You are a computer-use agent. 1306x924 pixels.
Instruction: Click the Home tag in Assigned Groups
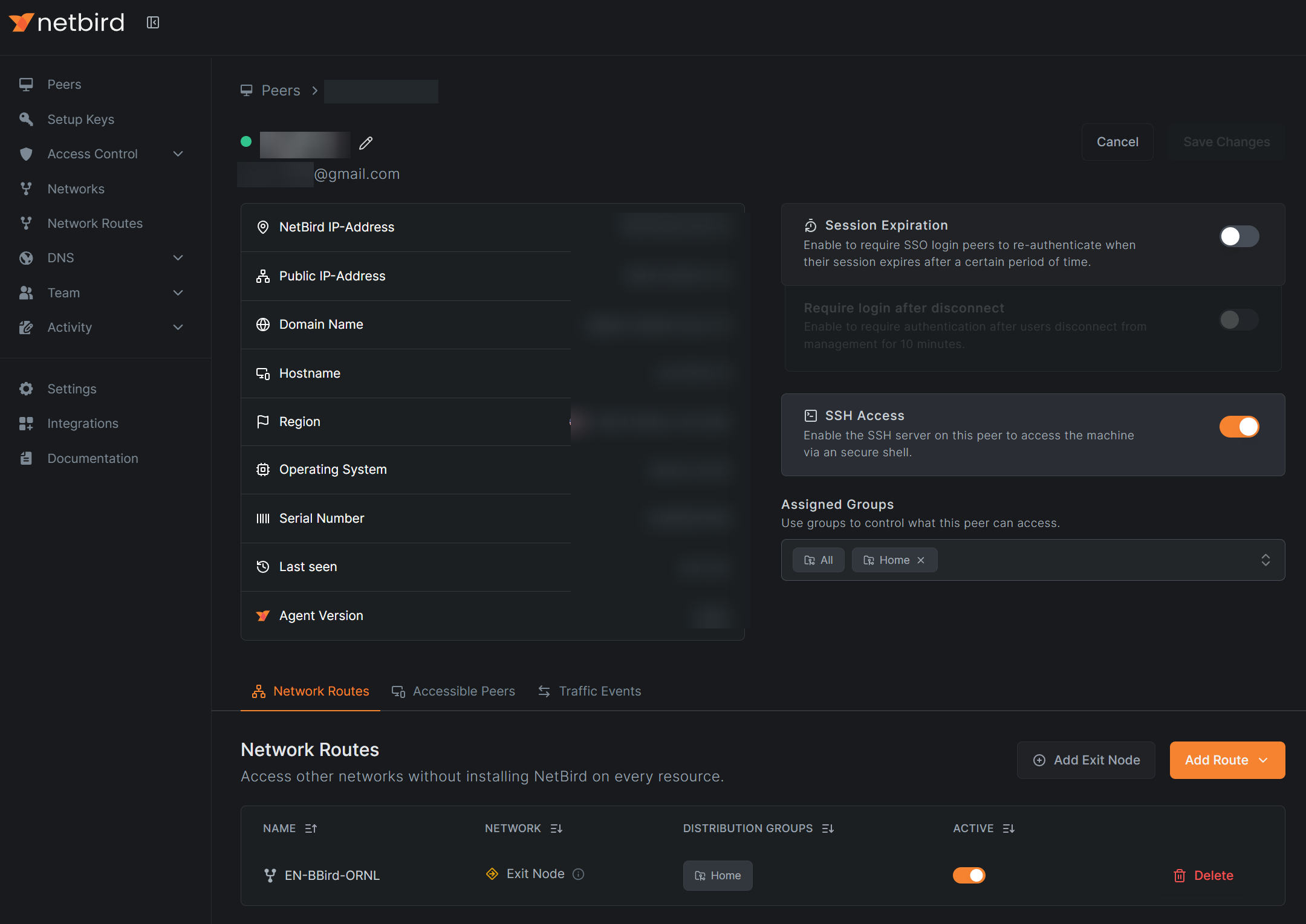click(894, 560)
